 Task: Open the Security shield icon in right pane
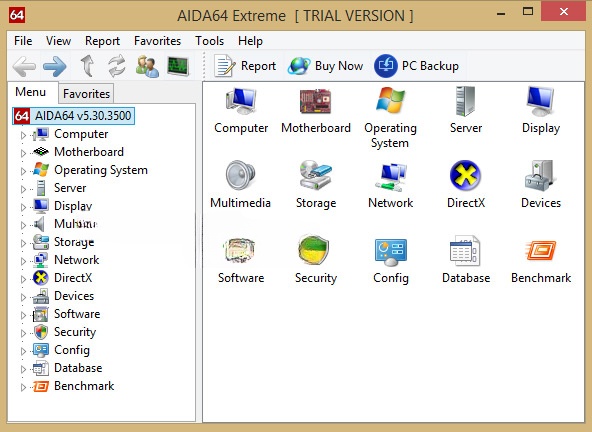[313, 249]
